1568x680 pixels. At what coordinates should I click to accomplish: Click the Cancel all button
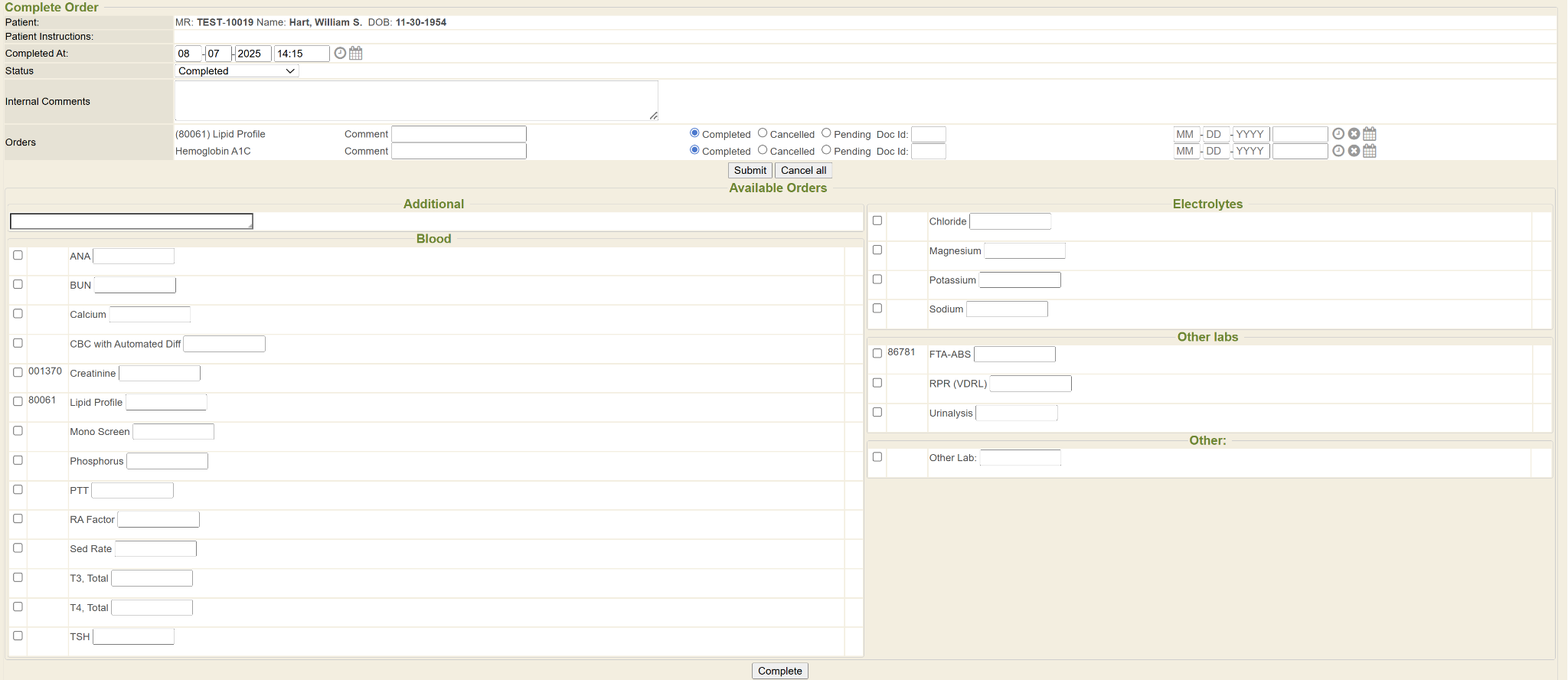(x=803, y=171)
